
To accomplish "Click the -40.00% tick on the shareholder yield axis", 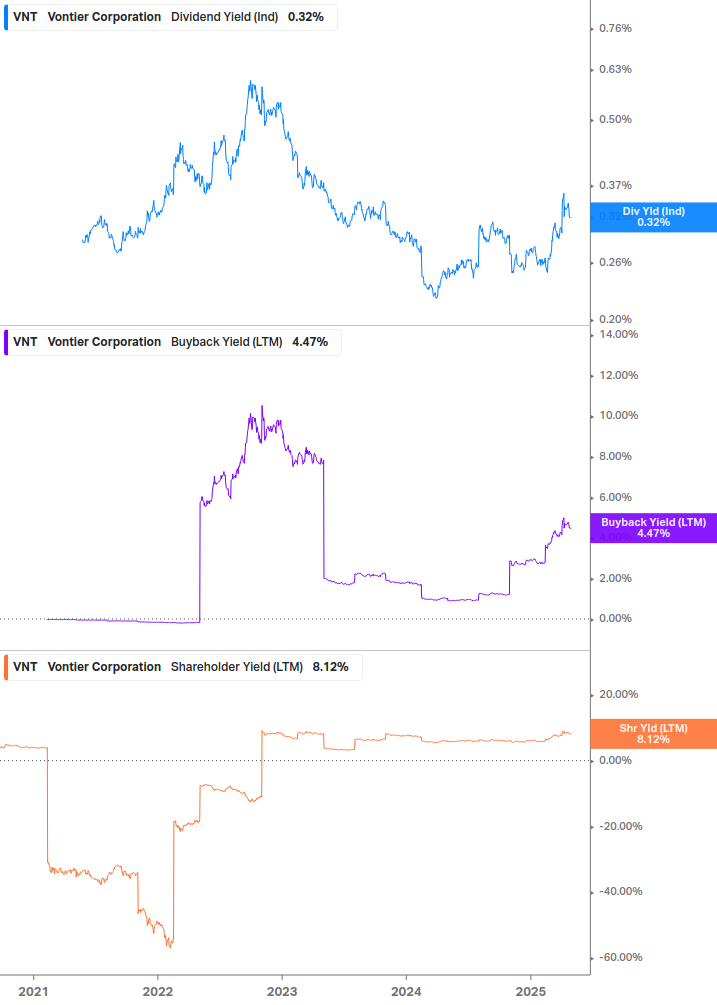I will (620, 892).
